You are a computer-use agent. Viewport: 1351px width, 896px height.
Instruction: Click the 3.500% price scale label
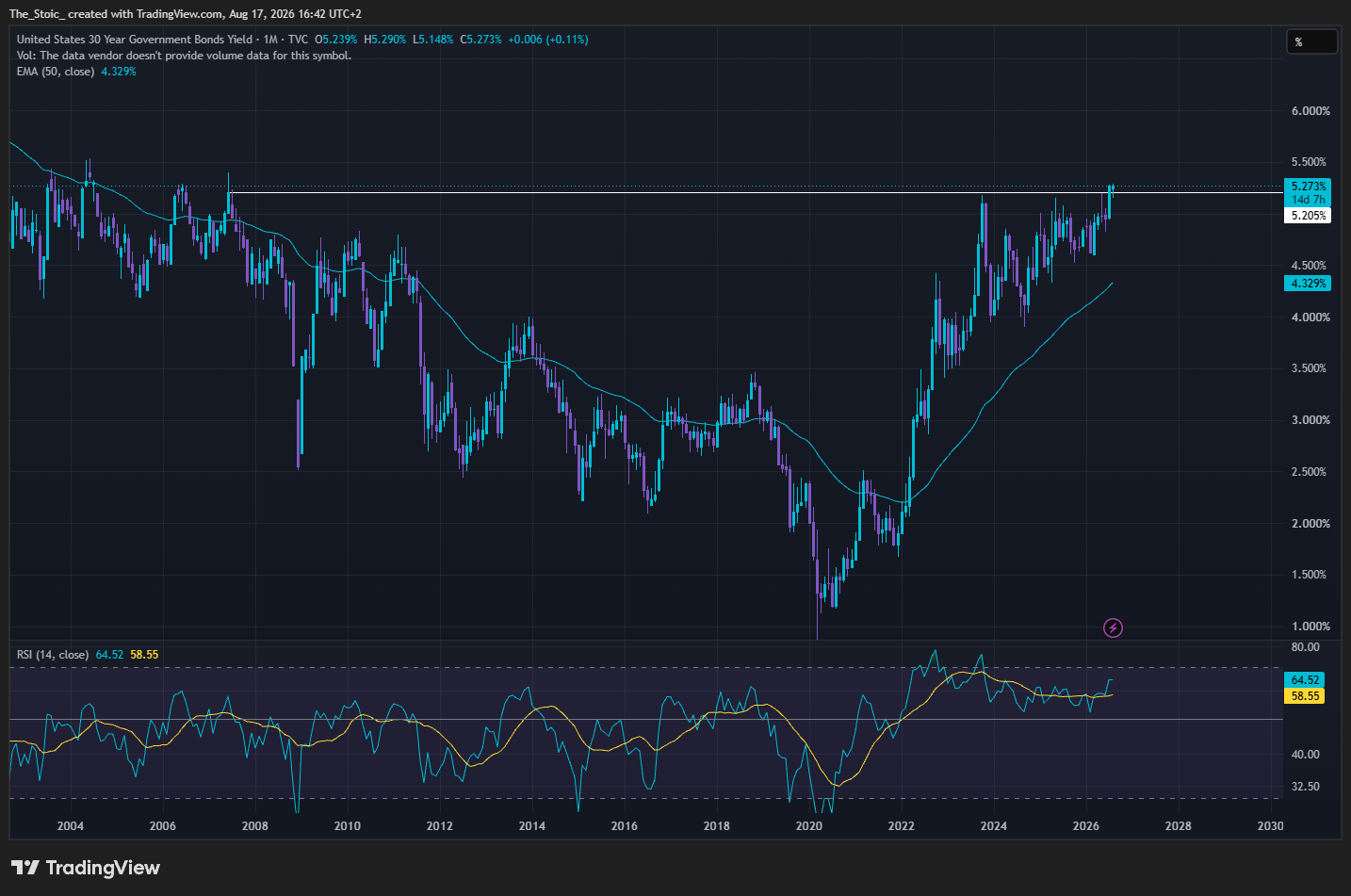[1310, 368]
